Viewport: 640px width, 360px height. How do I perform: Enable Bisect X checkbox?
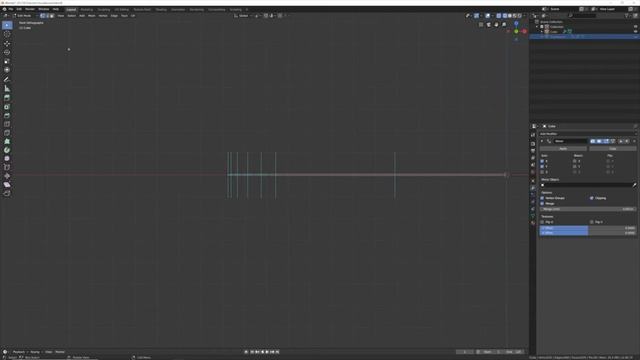click(x=575, y=161)
